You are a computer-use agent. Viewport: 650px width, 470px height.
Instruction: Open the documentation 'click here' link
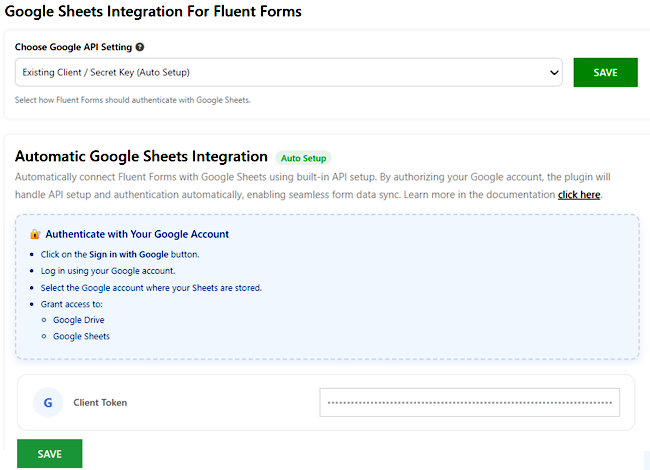click(579, 194)
